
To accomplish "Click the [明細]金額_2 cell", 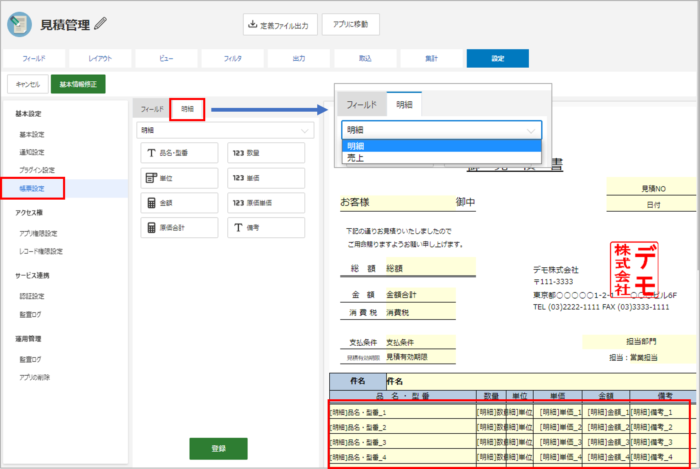I will pos(607,427).
